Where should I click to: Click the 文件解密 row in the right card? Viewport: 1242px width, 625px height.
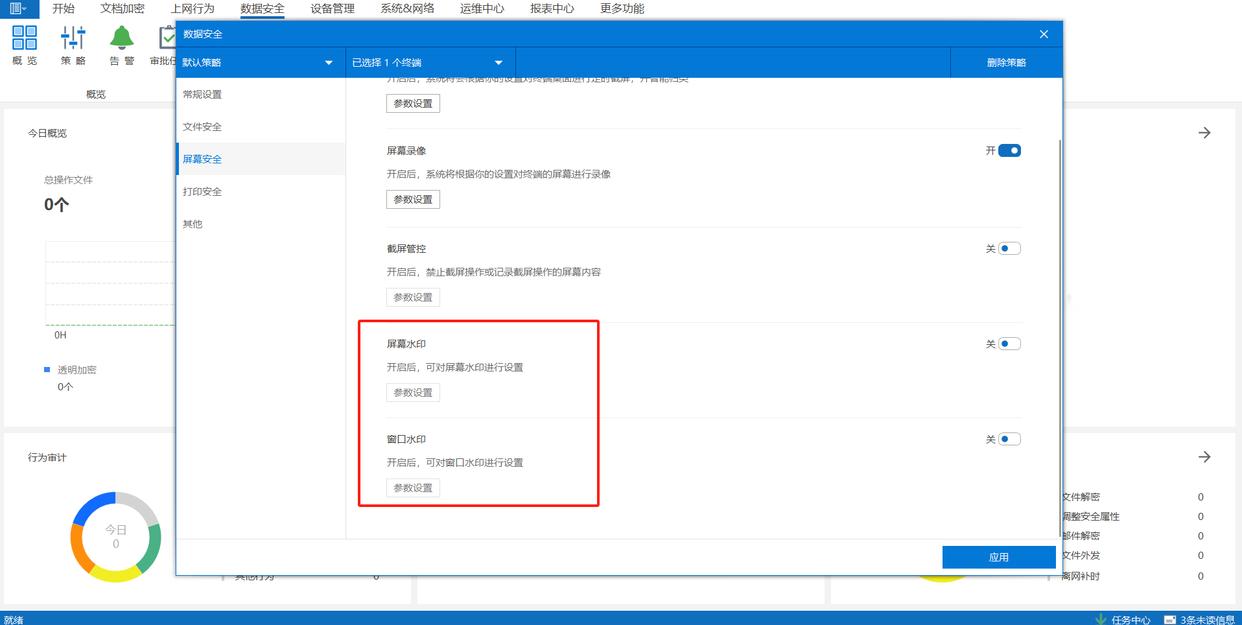[x=1131, y=497]
